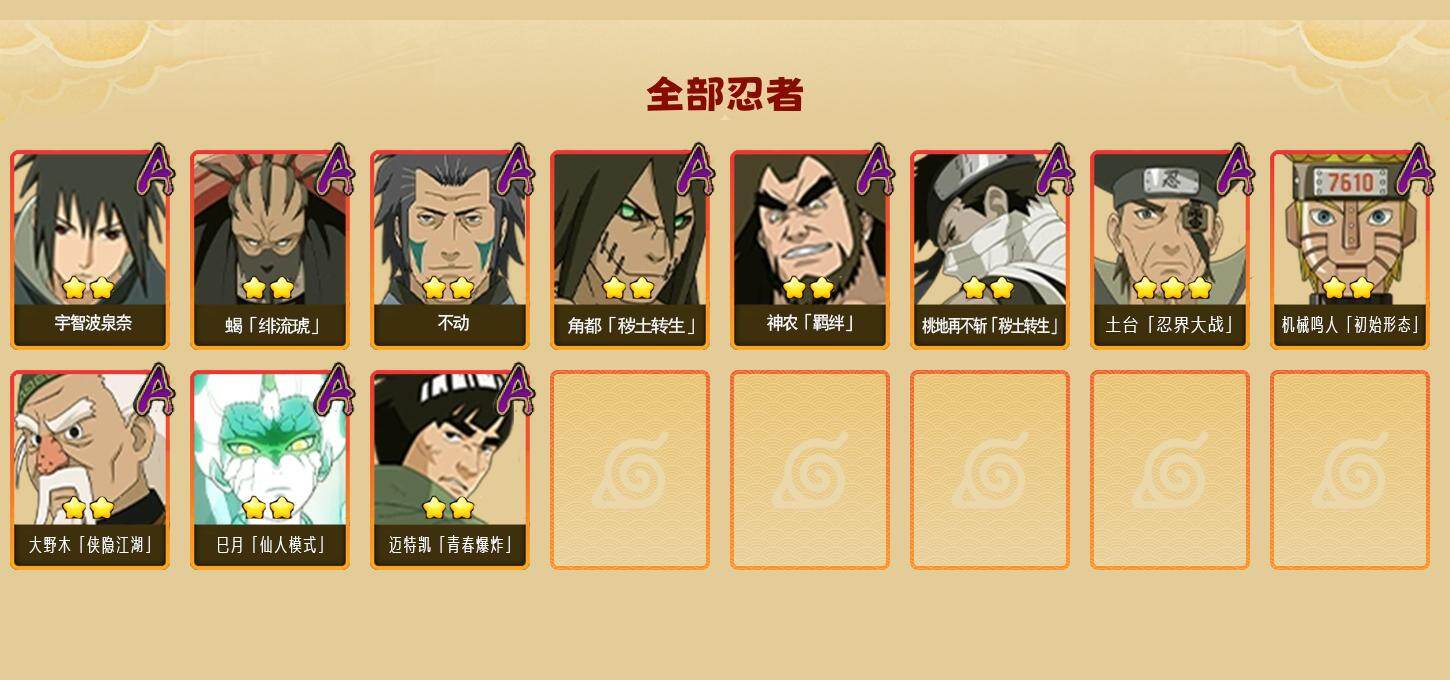Click the last empty leaf-symbol slot
This screenshot has width=1450, height=680.
coord(1350,469)
